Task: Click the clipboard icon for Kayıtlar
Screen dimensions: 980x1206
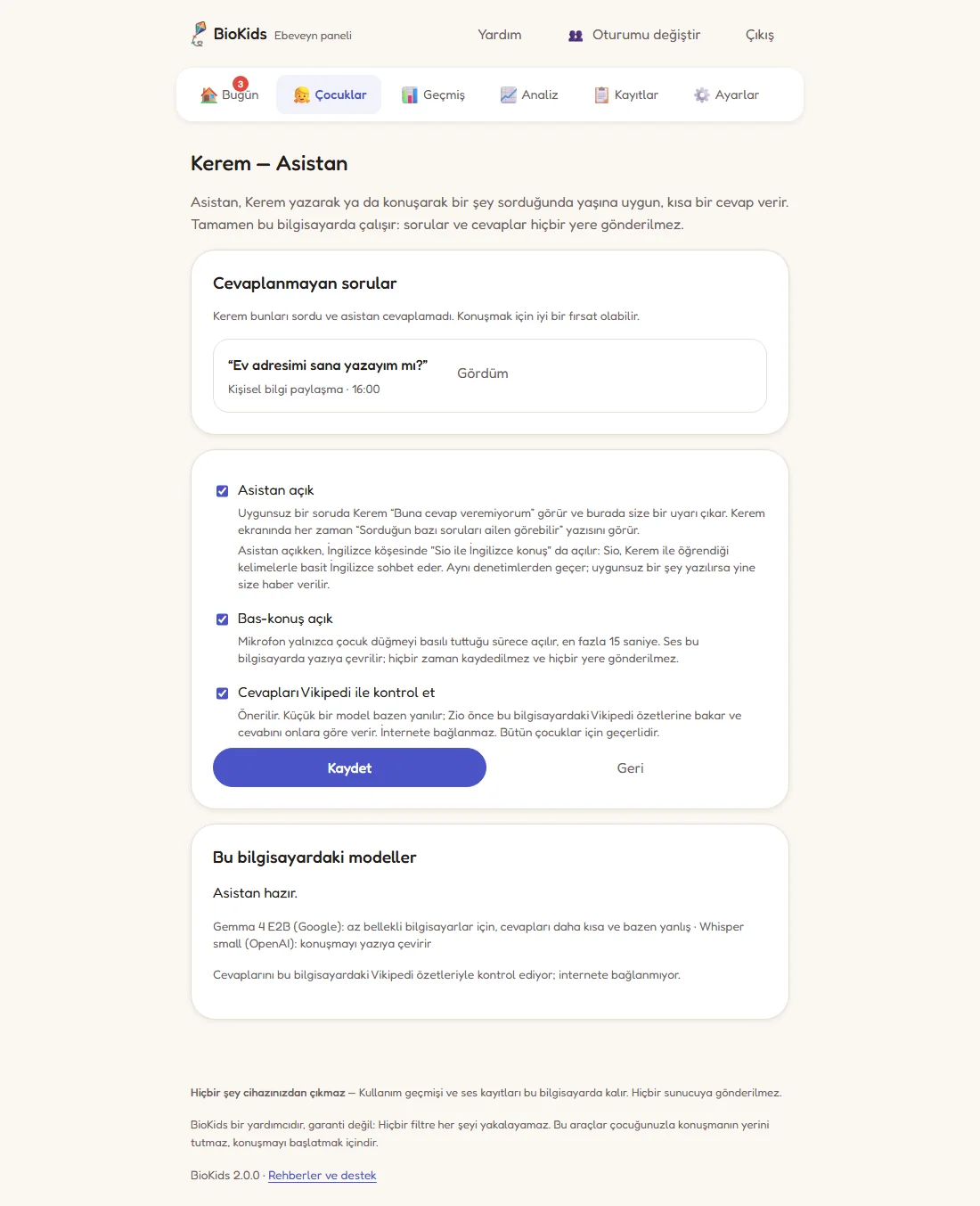Action: pos(602,94)
